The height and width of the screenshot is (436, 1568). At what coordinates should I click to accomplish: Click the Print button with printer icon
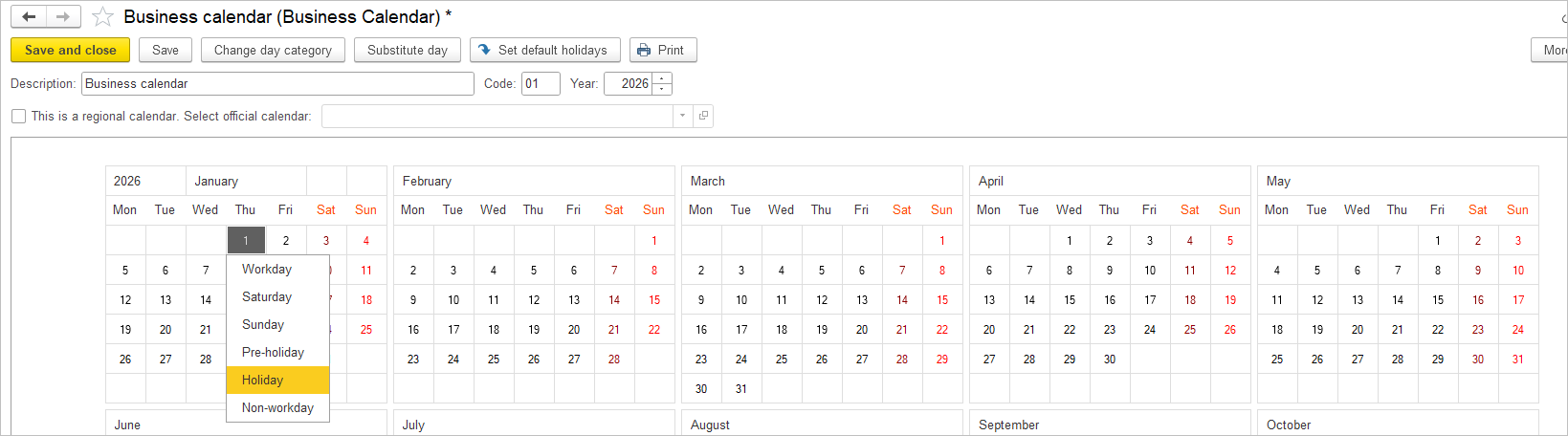[663, 50]
